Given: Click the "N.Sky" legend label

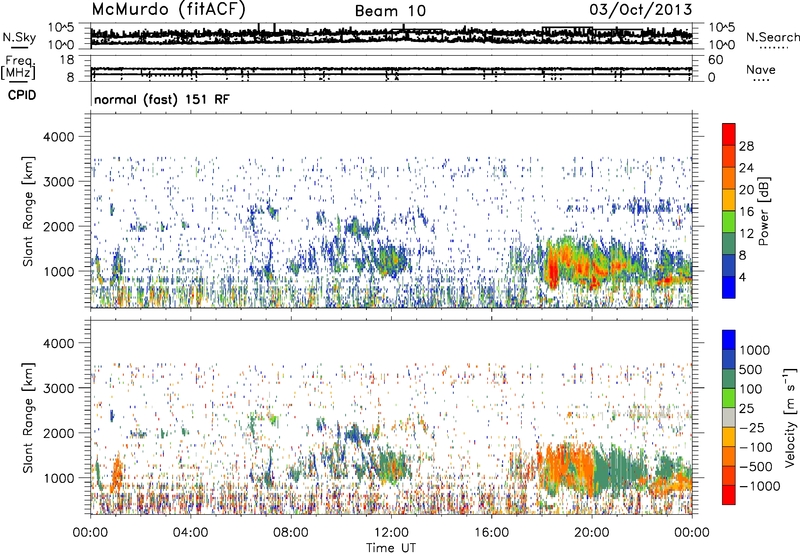Looking at the screenshot, I should tap(19, 37).
